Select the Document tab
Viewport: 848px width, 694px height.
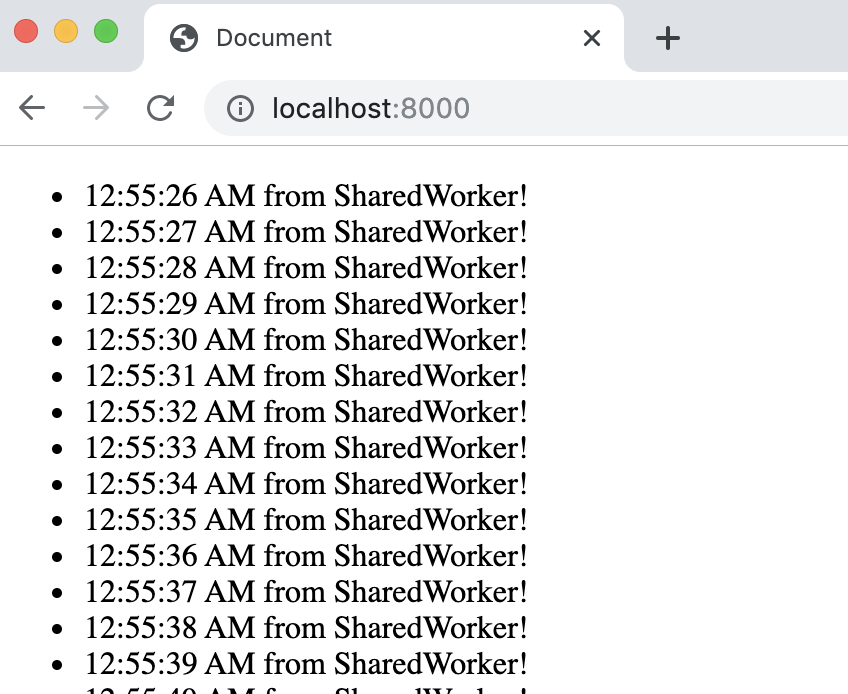(x=384, y=38)
